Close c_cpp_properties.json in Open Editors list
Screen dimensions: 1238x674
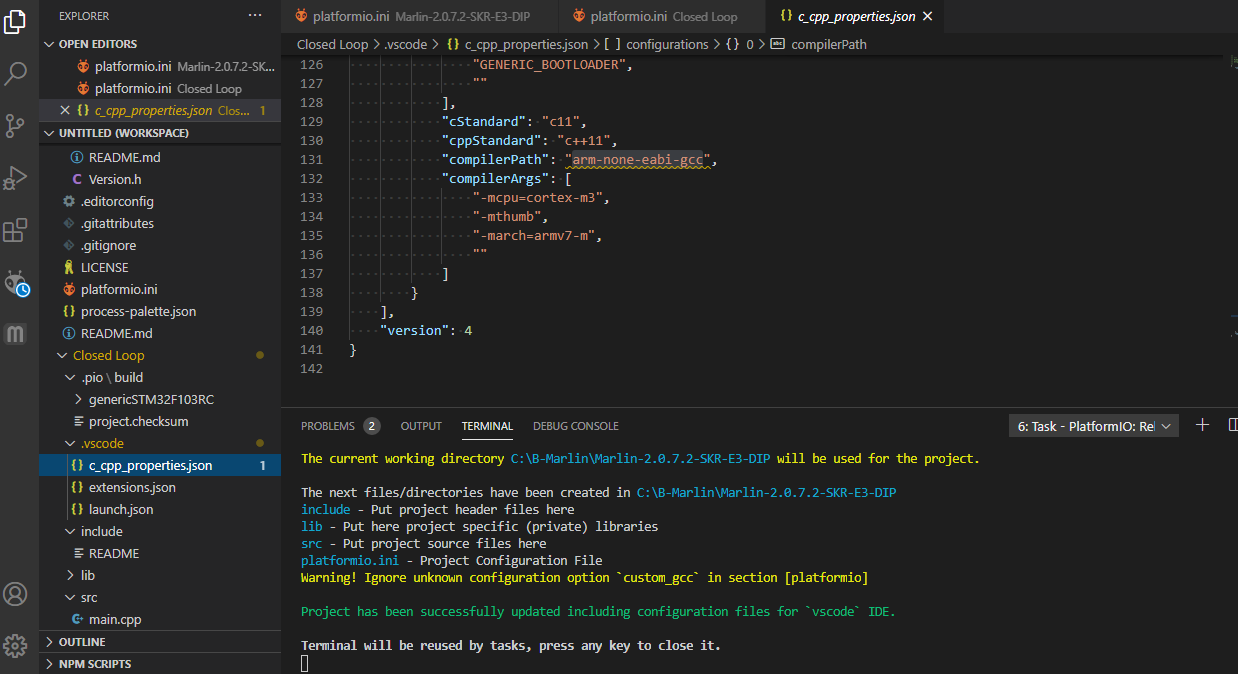click(65, 111)
